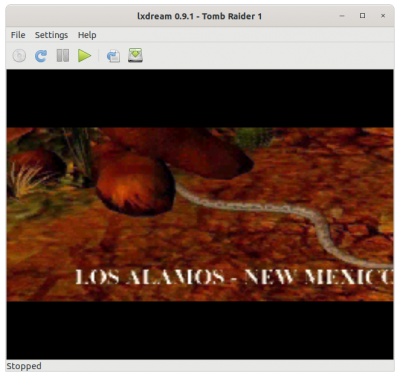Start emulation with the green play button
This screenshot has height=377, width=400.
84,56
